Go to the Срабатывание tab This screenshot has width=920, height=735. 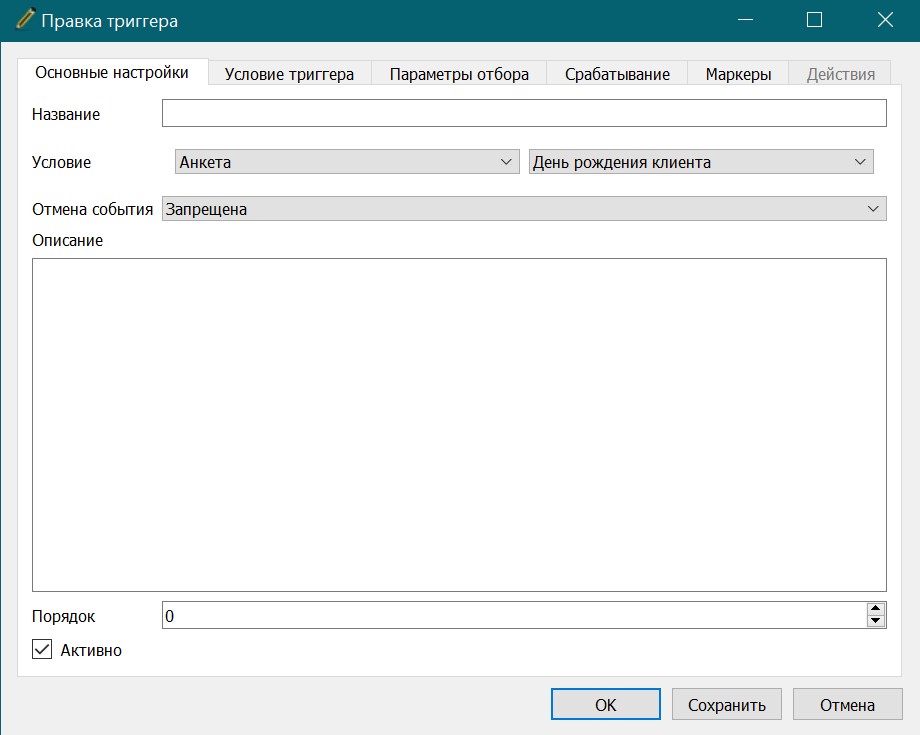617,74
